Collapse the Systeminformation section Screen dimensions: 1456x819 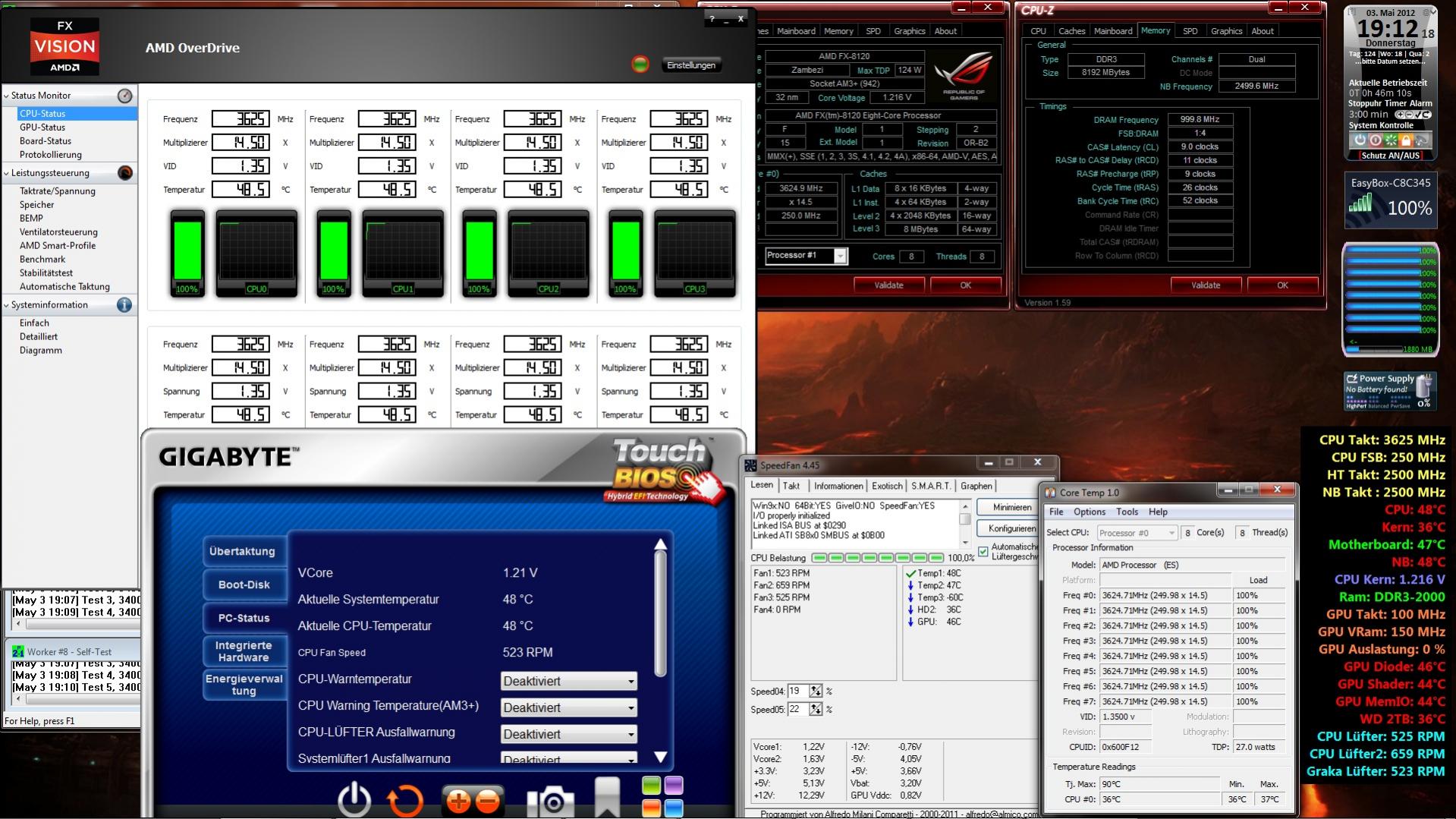[x=7, y=305]
